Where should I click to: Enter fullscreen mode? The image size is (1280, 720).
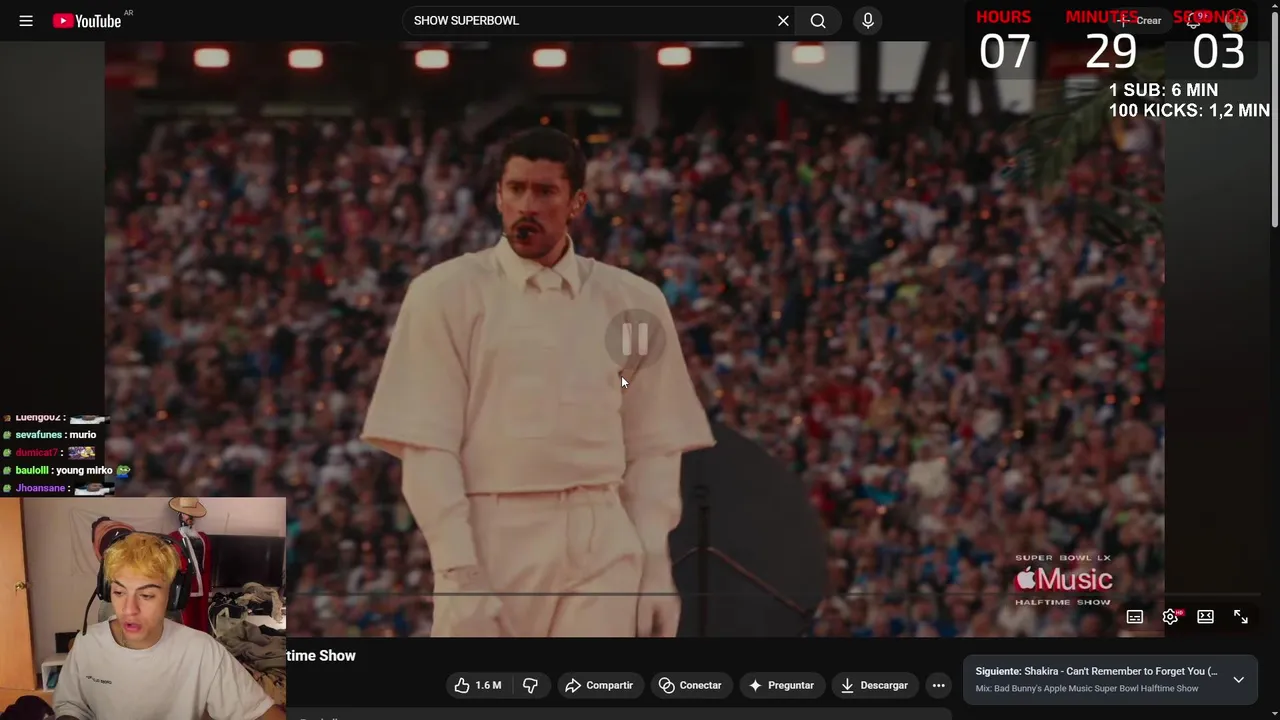(1241, 617)
